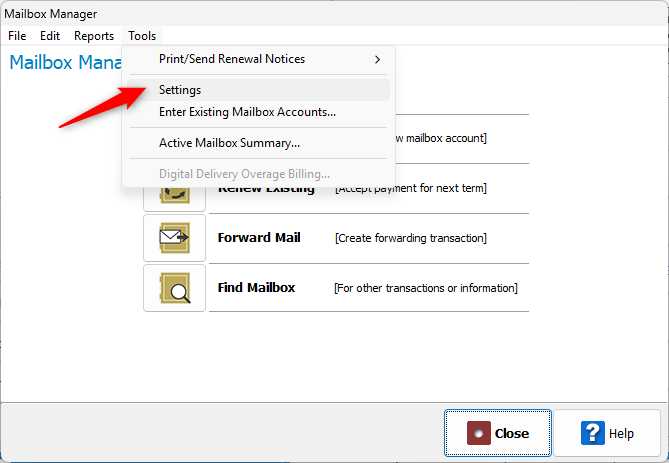
Task: Click "For other transactions or information" text
Action: pyautogui.click(x=426, y=288)
